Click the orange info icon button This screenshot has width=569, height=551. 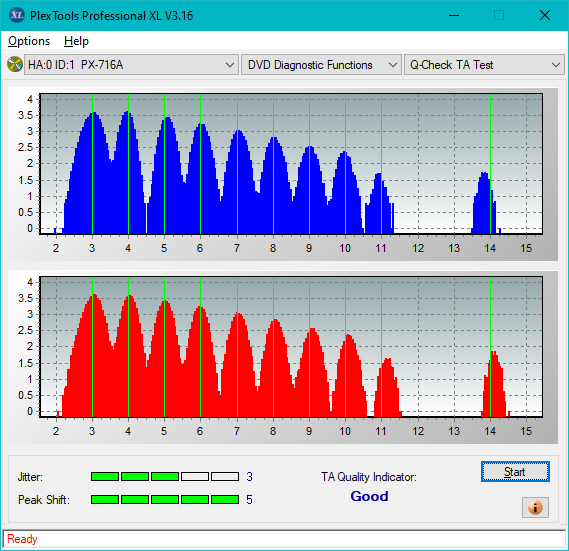[x=535, y=507]
